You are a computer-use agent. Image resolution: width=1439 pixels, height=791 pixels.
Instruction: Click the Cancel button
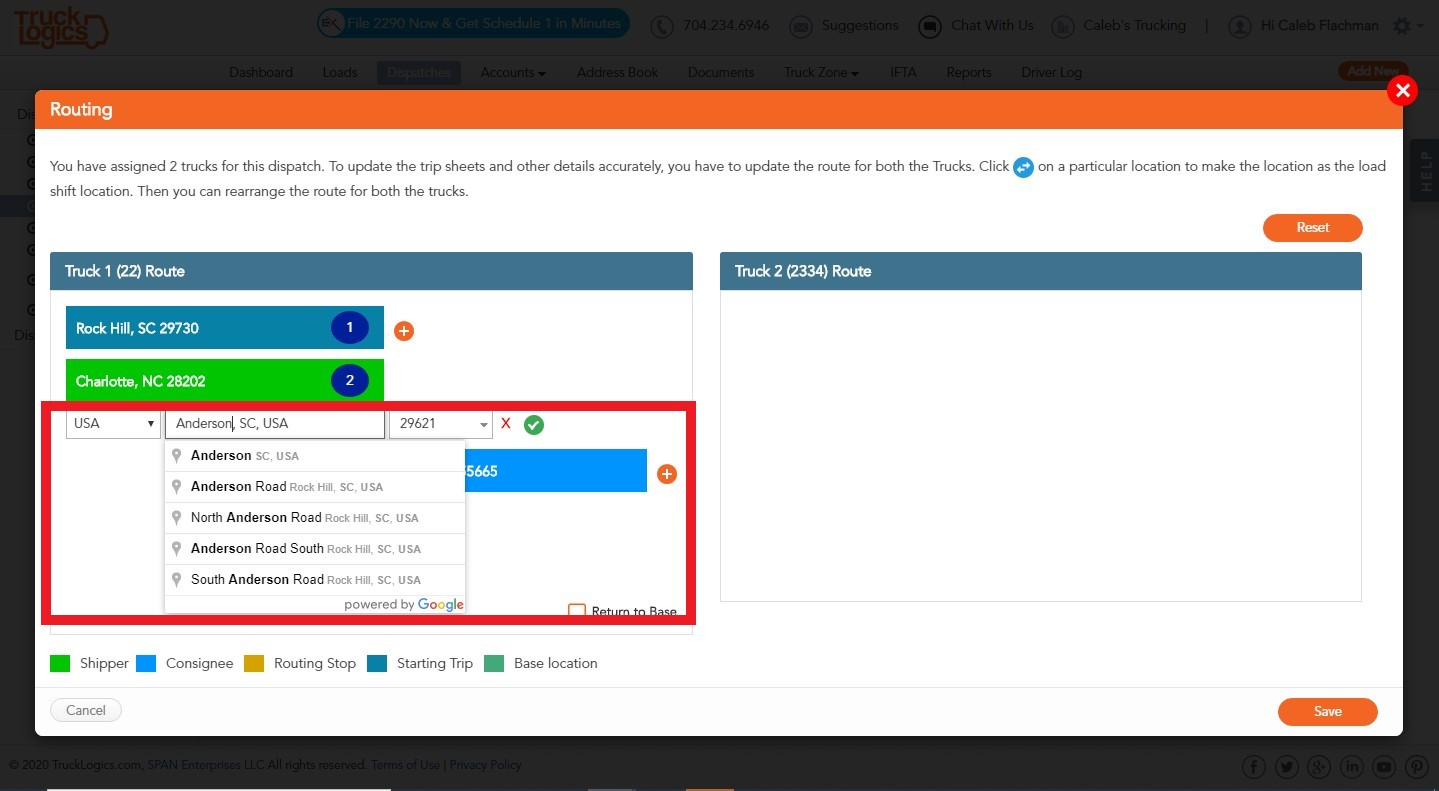pyautogui.click(x=86, y=710)
